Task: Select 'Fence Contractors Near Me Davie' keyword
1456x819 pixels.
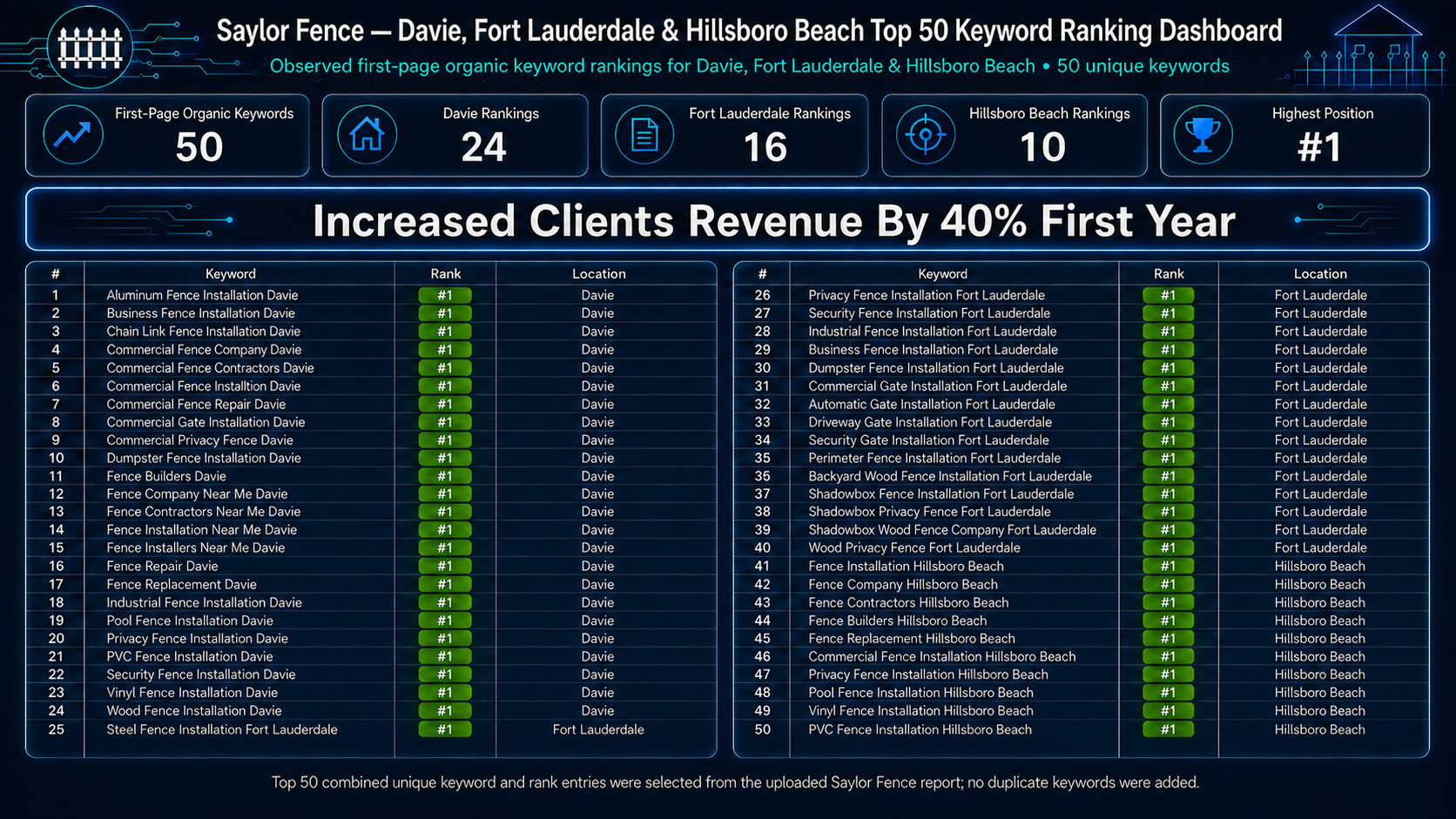Action: pos(203,512)
